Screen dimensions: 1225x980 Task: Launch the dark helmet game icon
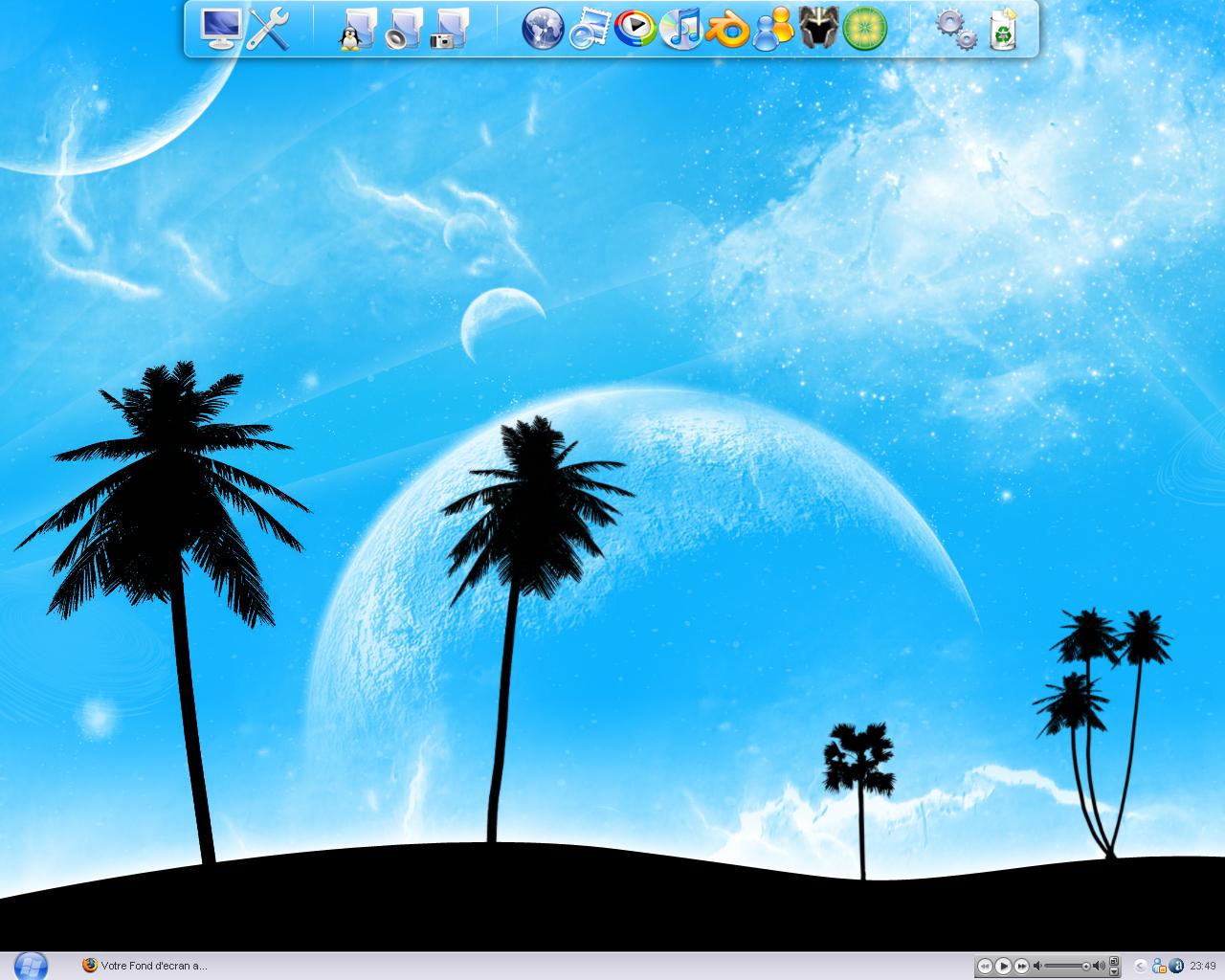coord(818,29)
